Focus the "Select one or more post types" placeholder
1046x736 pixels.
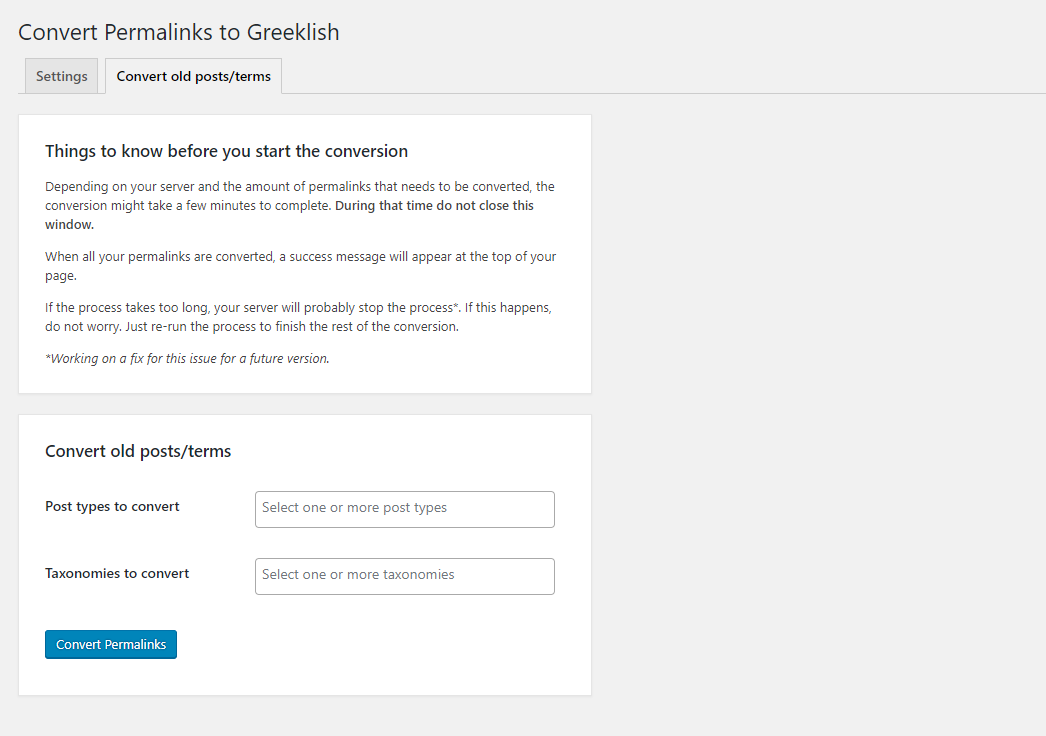tap(354, 508)
